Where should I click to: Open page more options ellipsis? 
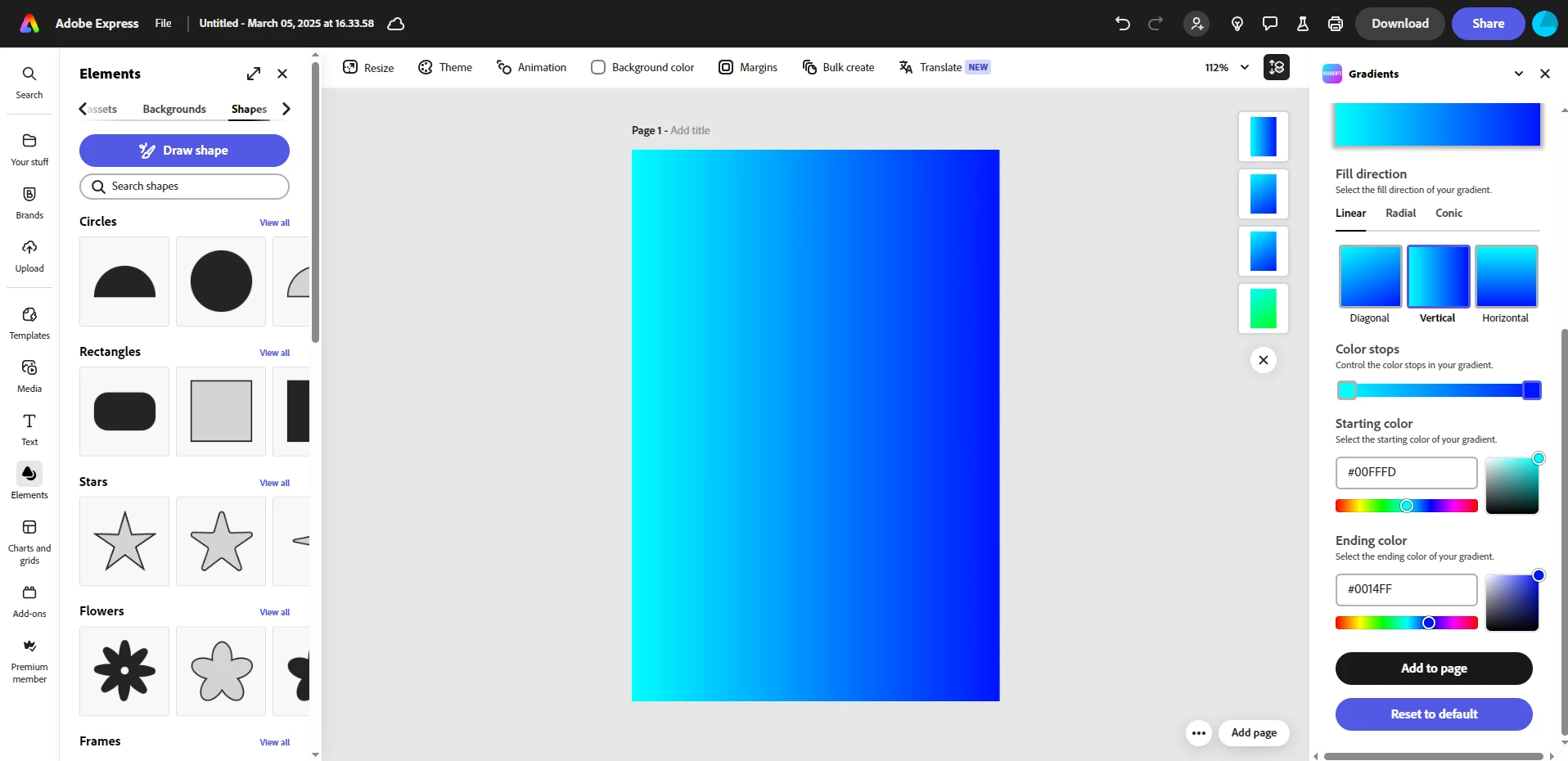coord(1199,733)
